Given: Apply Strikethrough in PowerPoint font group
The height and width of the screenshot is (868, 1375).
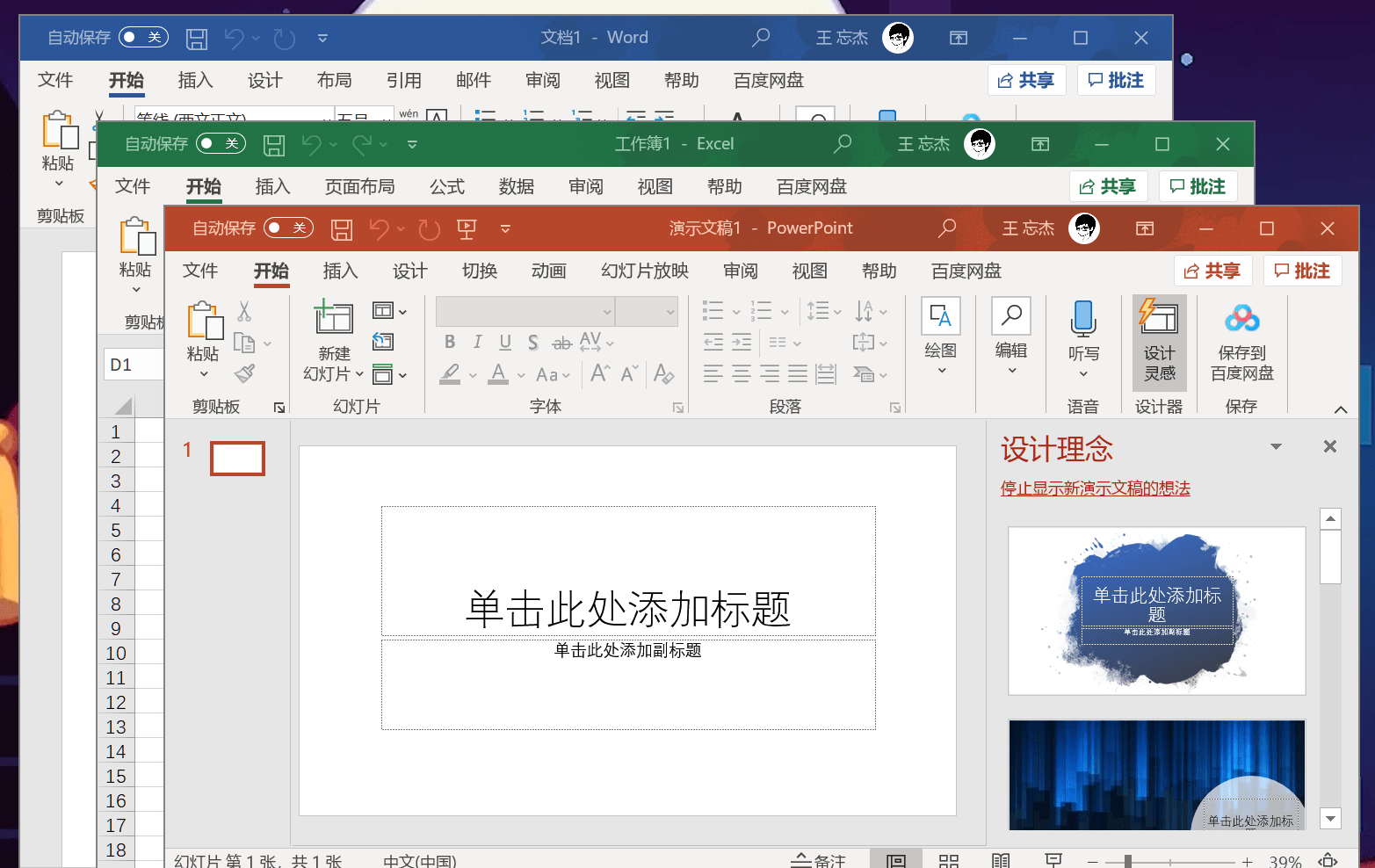Looking at the screenshot, I should (561, 342).
